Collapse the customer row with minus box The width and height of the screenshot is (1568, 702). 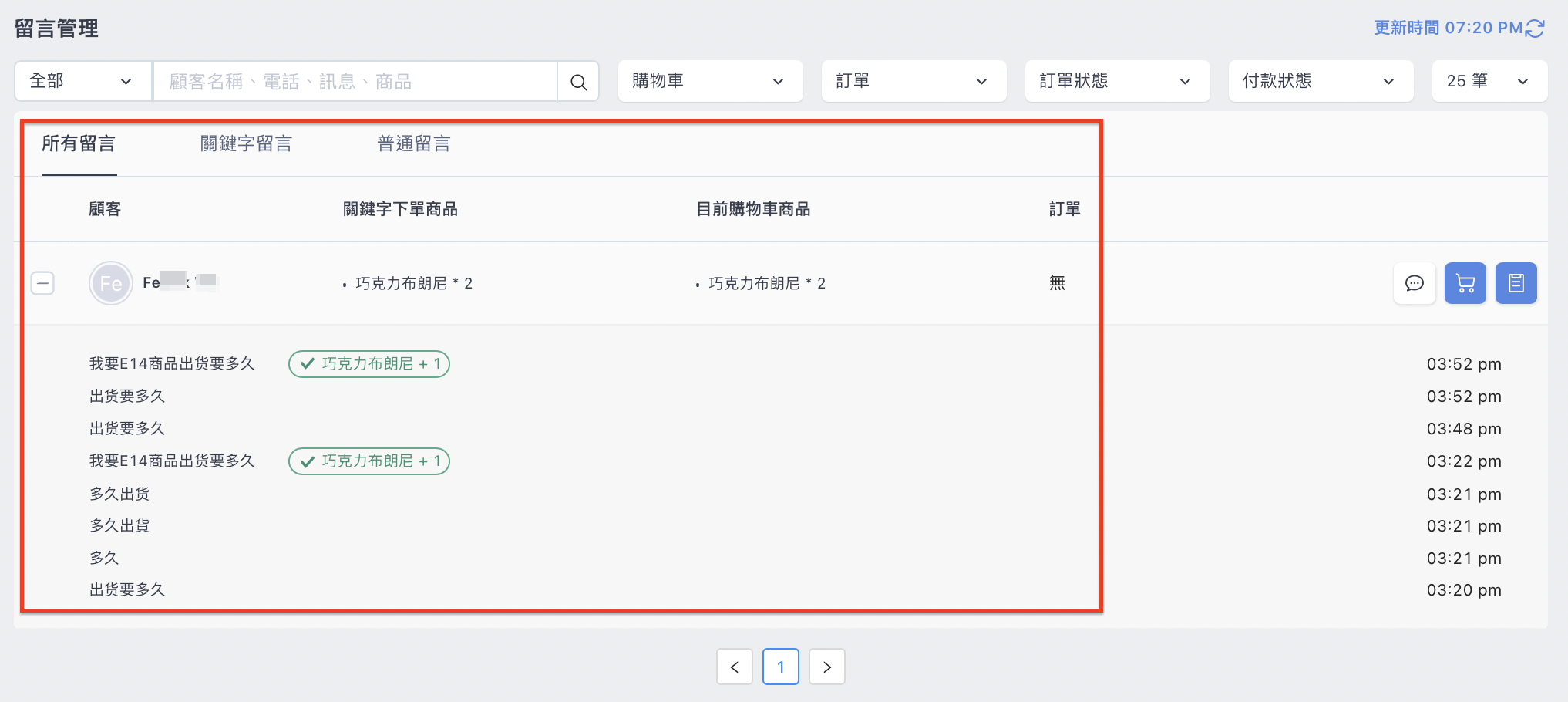(42, 283)
